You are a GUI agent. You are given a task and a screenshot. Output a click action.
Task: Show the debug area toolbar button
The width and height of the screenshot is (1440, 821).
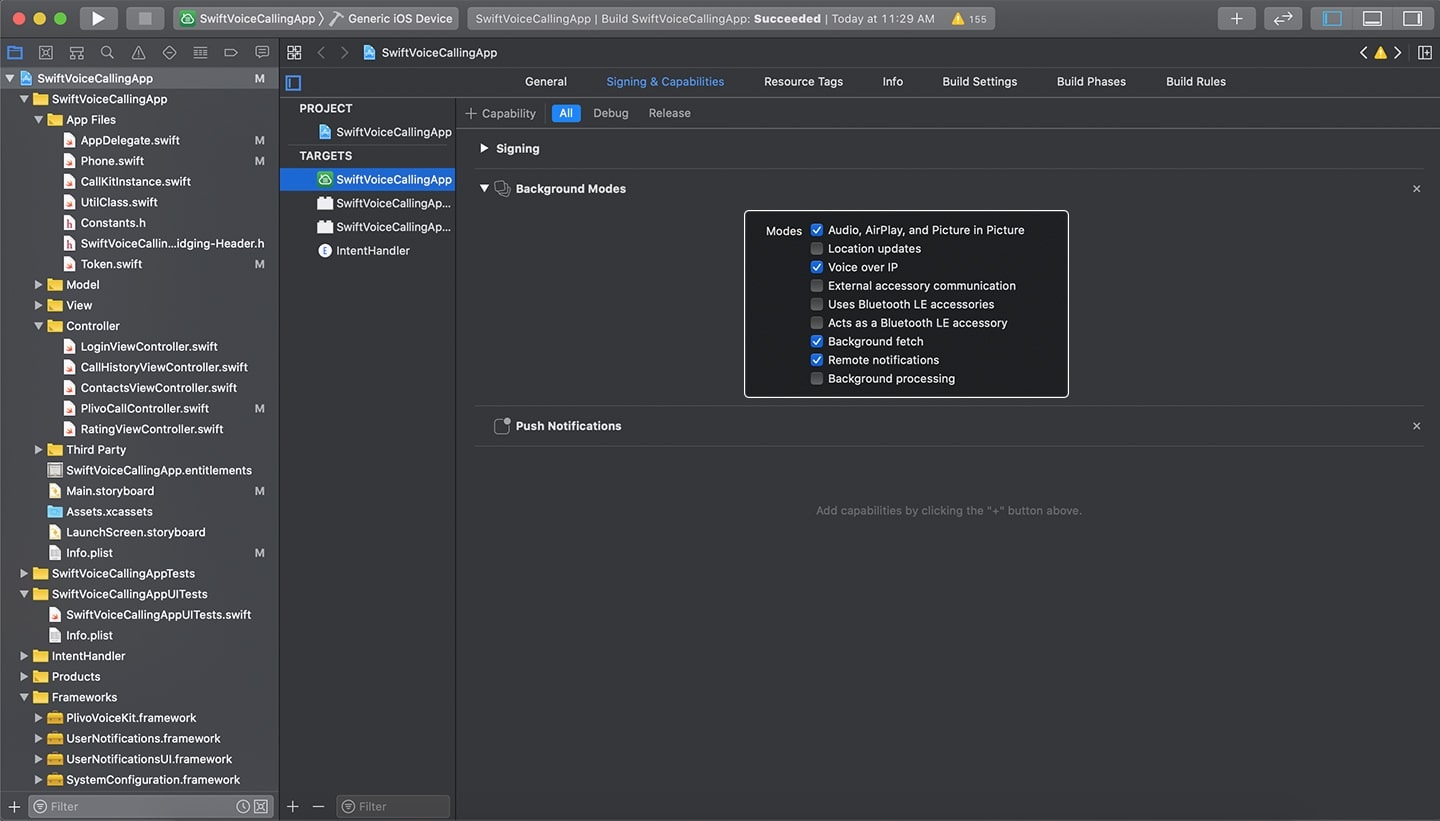pos(1372,18)
